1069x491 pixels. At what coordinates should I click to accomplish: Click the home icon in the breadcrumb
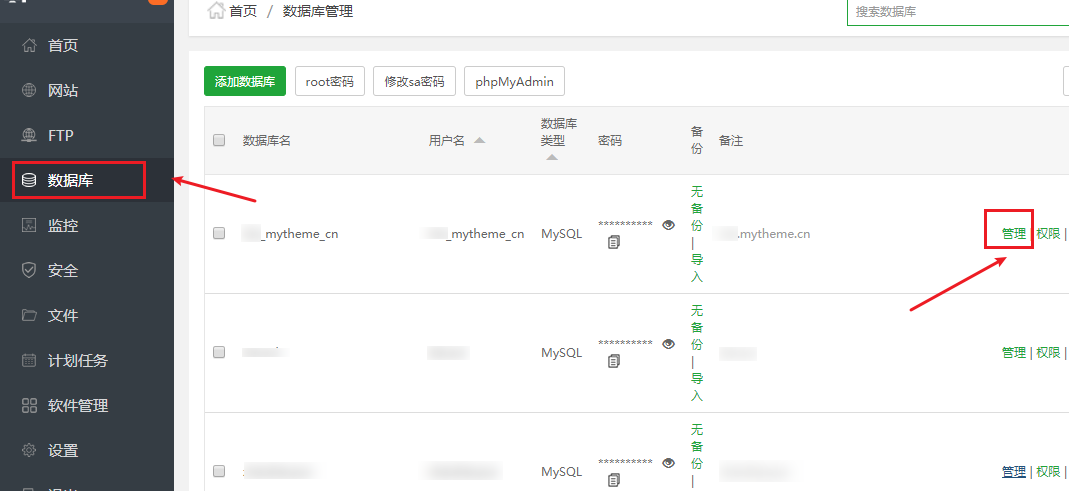(x=215, y=11)
